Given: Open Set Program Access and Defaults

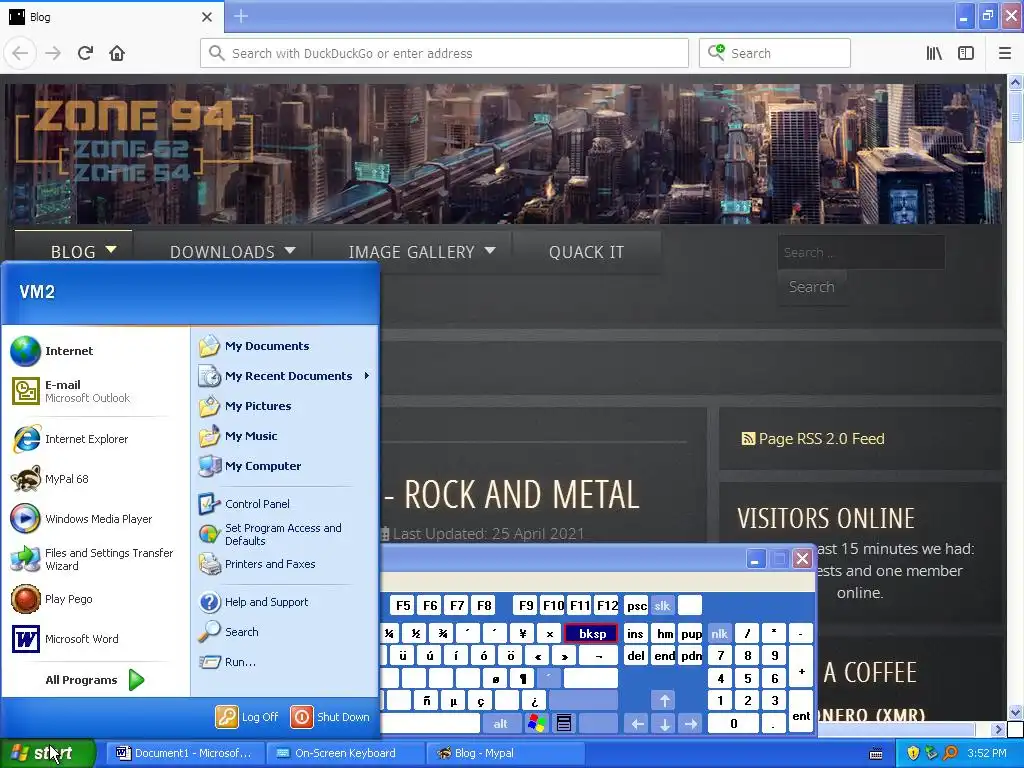Looking at the screenshot, I should [270, 534].
